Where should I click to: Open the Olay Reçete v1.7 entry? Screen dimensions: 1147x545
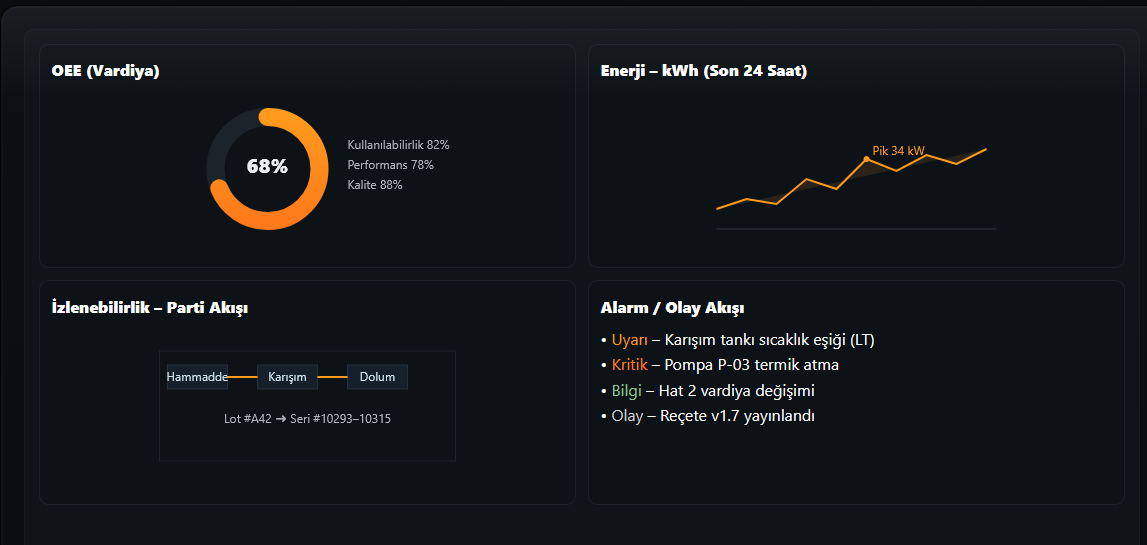pos(712,416)
